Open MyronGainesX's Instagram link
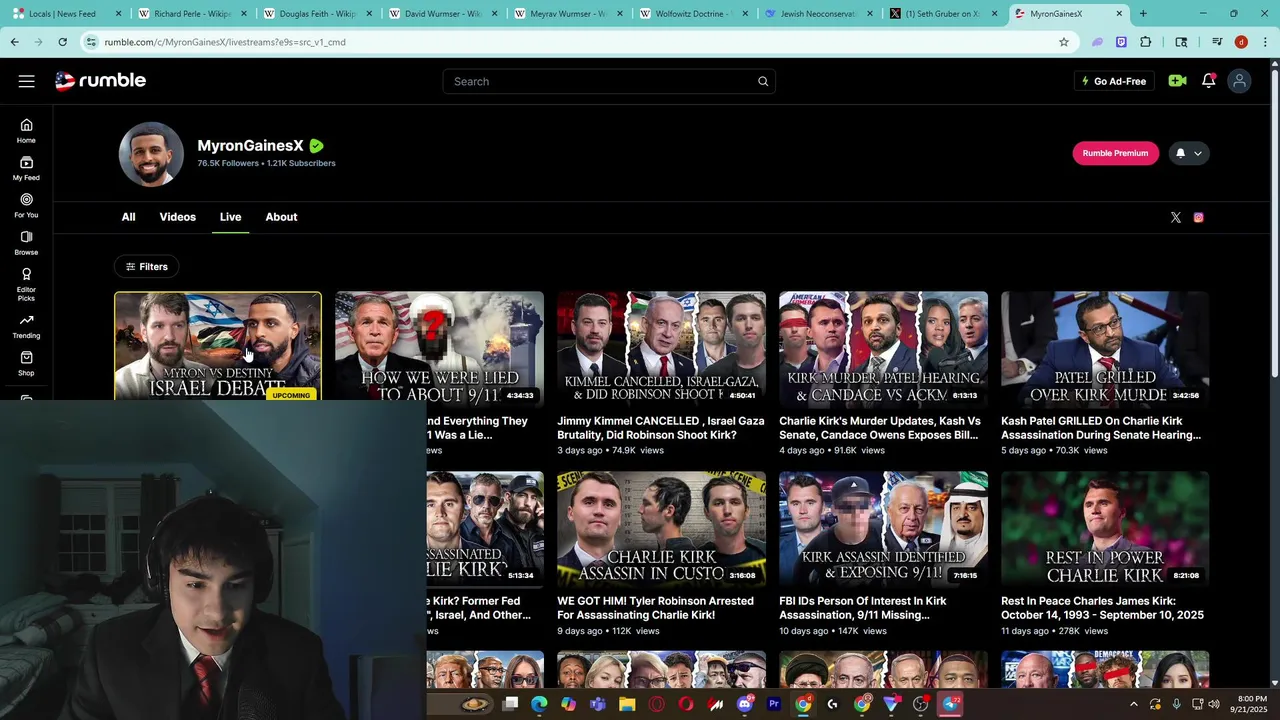Image resolution: width=1280 pixels, height=720 pixels. [1198, 217]
